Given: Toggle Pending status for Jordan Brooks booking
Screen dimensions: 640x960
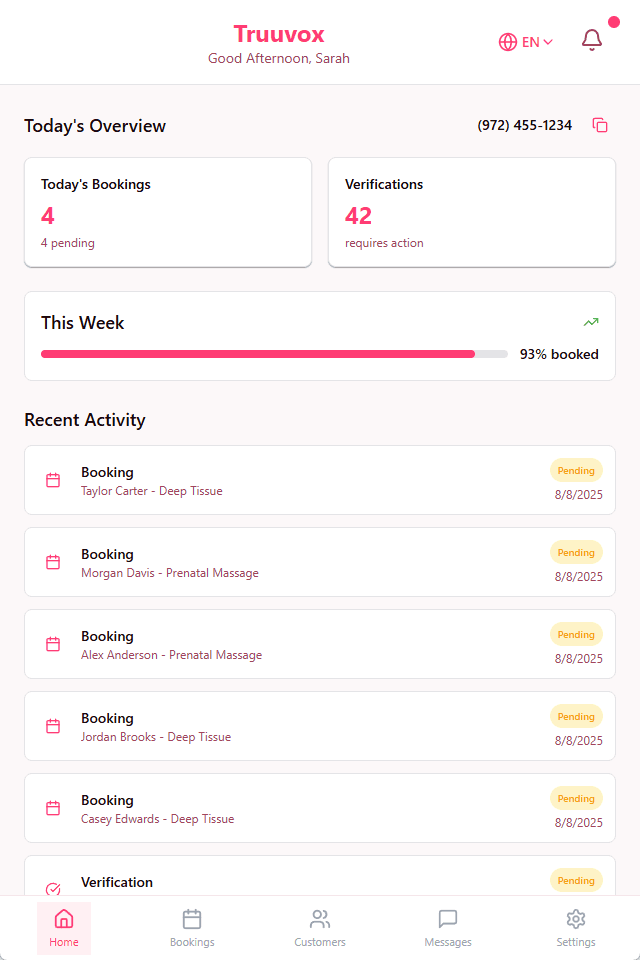Looking at the screenshot, I should [576, 716].
